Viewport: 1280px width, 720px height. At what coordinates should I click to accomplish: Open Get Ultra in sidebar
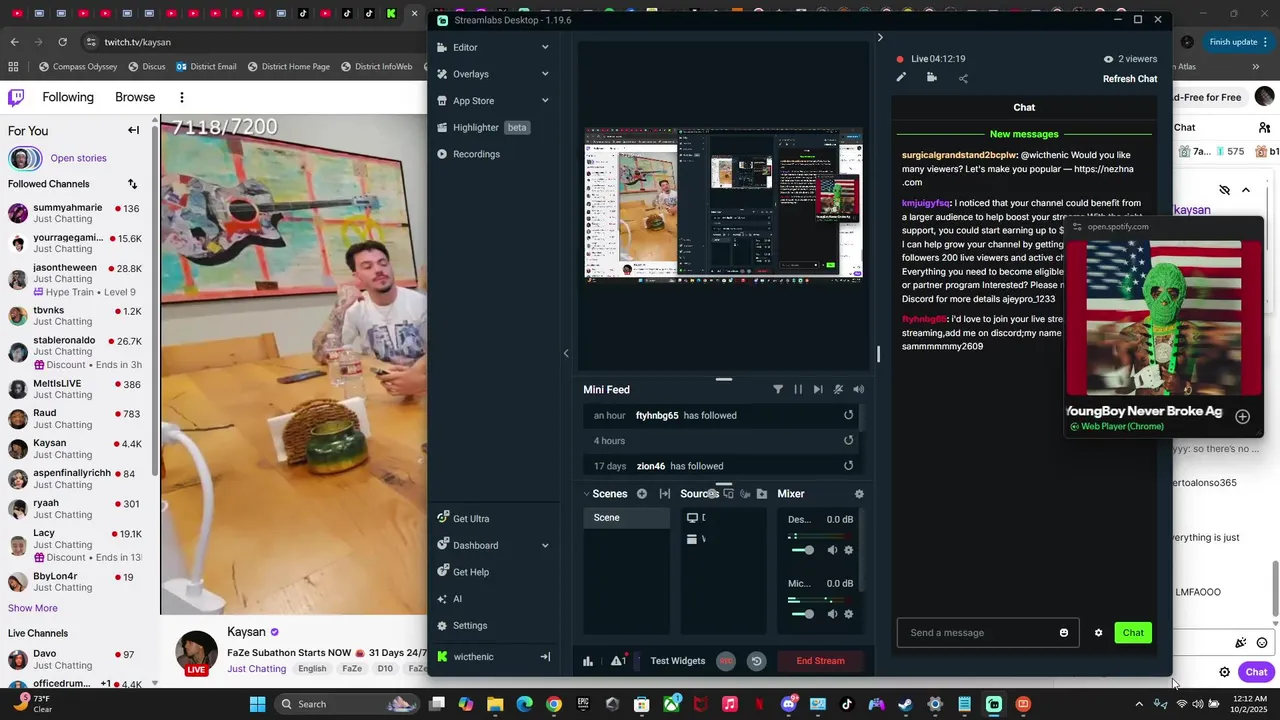click(x=463, y=519)
